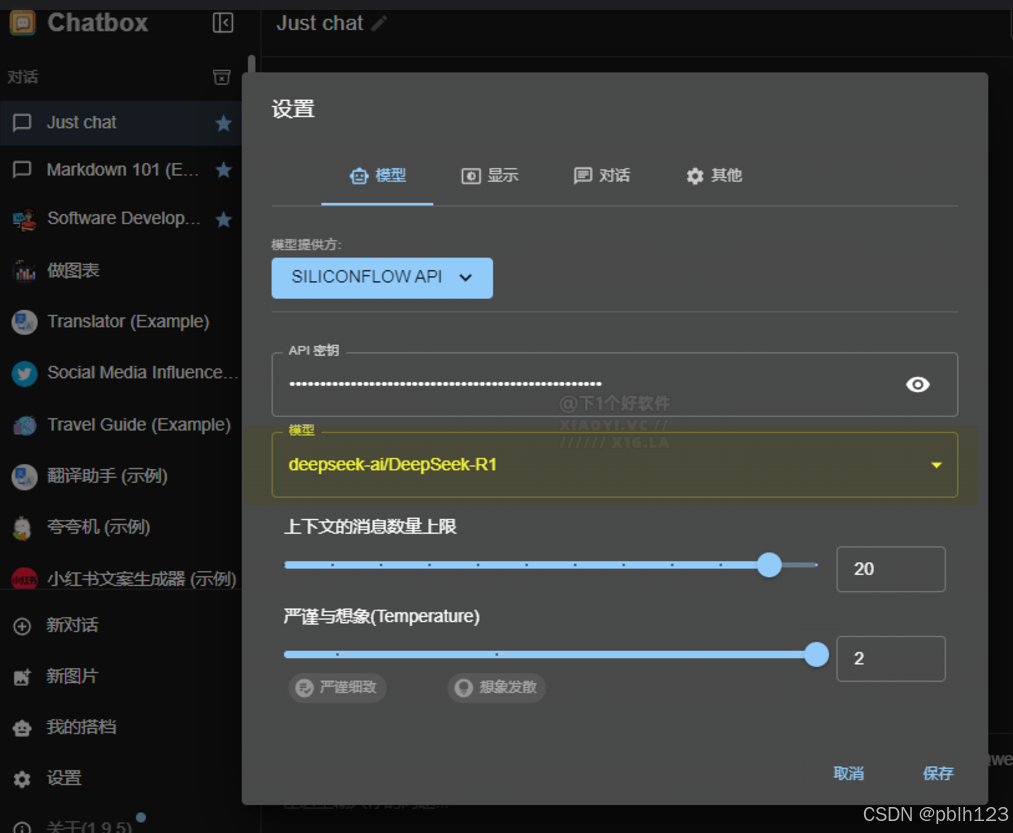Open Software Developer conversation

tap(121, 219)
